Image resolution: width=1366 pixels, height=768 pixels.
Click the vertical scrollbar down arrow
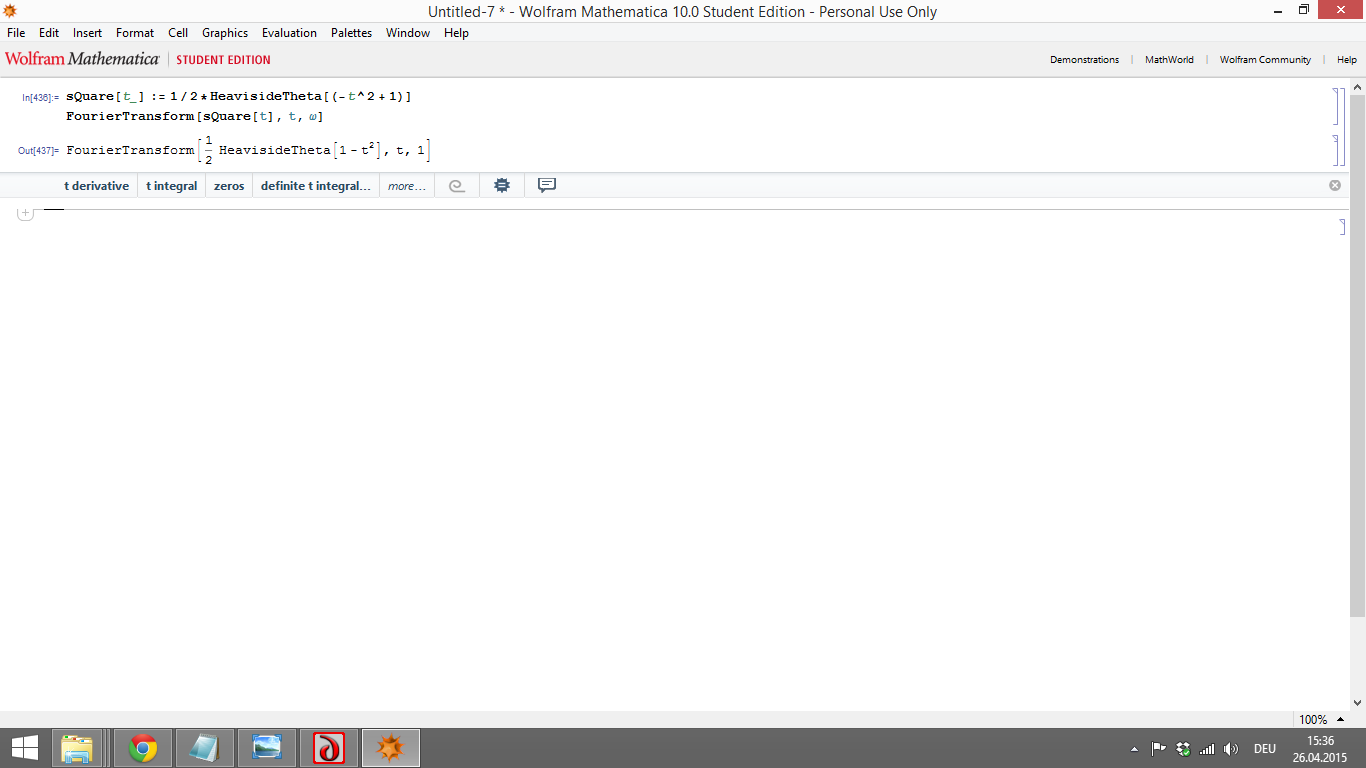tap(1357, 703)
